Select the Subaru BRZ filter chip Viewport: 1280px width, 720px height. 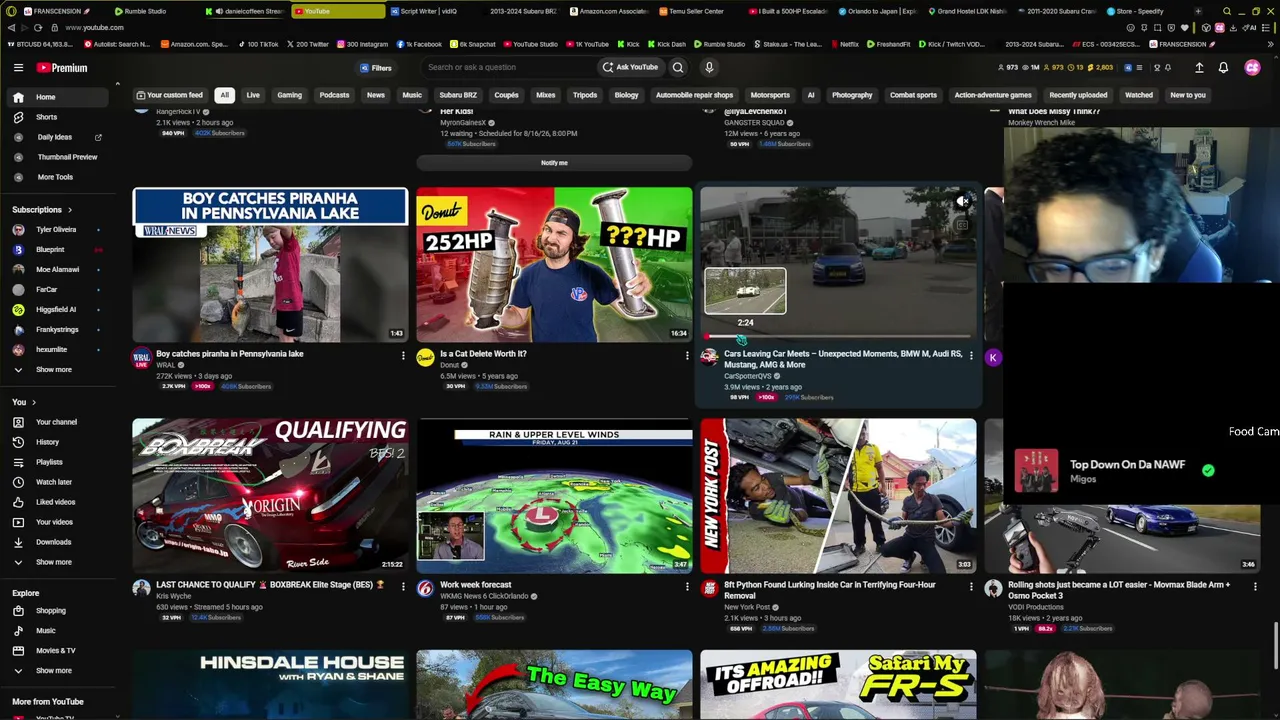point(458,95)
